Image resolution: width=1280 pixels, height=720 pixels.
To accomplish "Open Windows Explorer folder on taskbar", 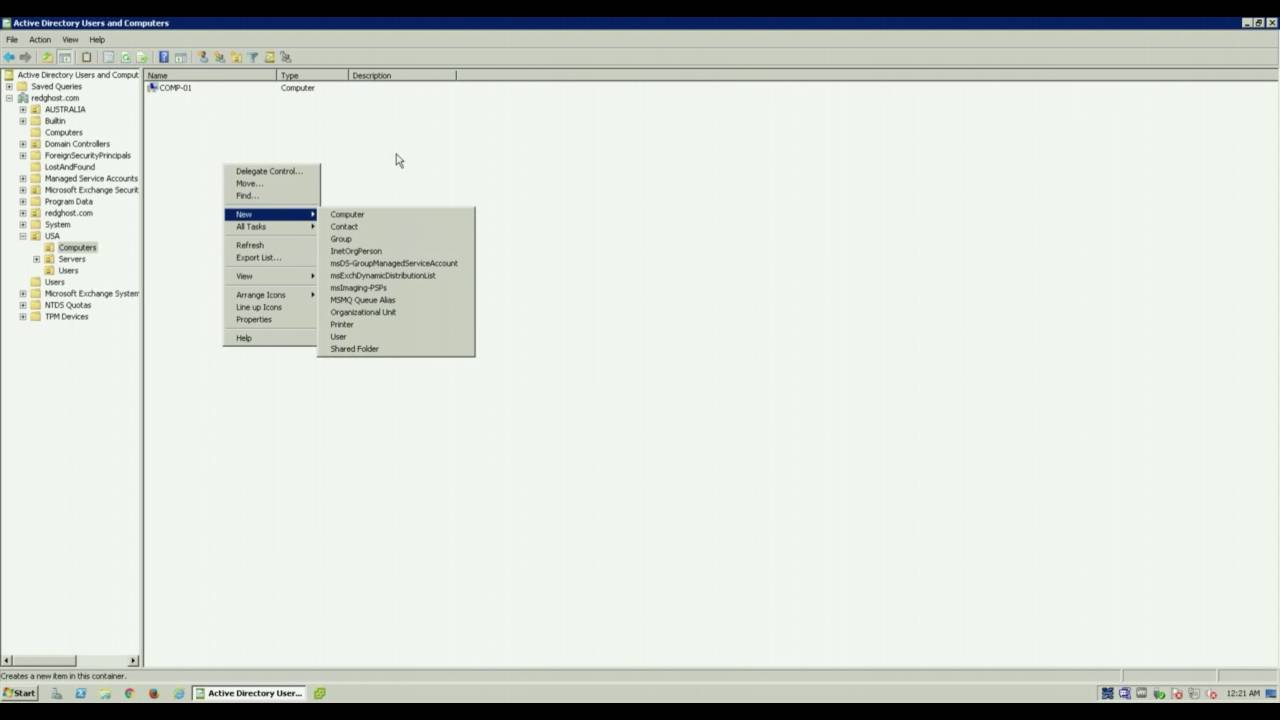I will [105, 693].
